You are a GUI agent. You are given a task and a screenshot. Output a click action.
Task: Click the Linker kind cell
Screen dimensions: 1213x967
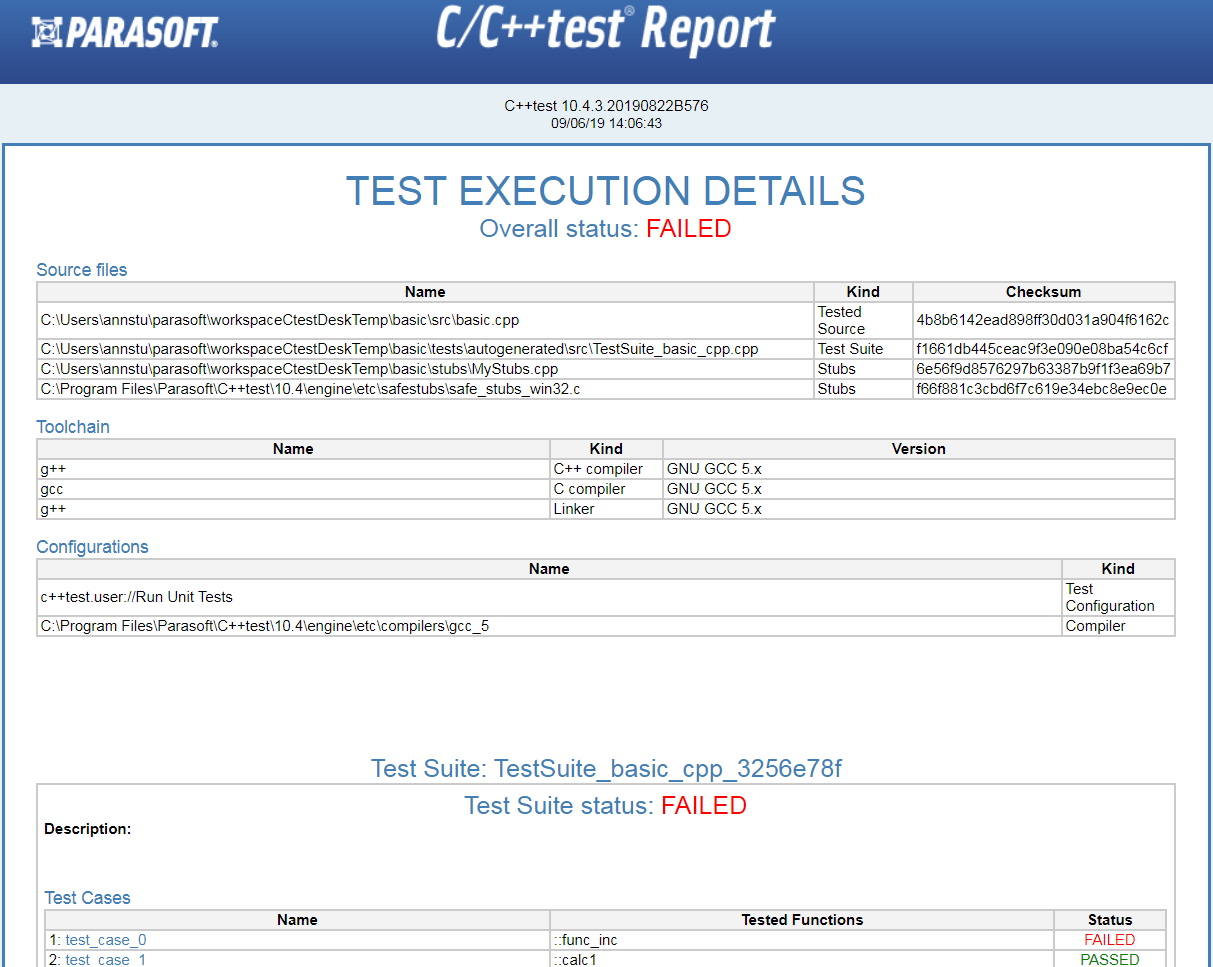point(606,509)
